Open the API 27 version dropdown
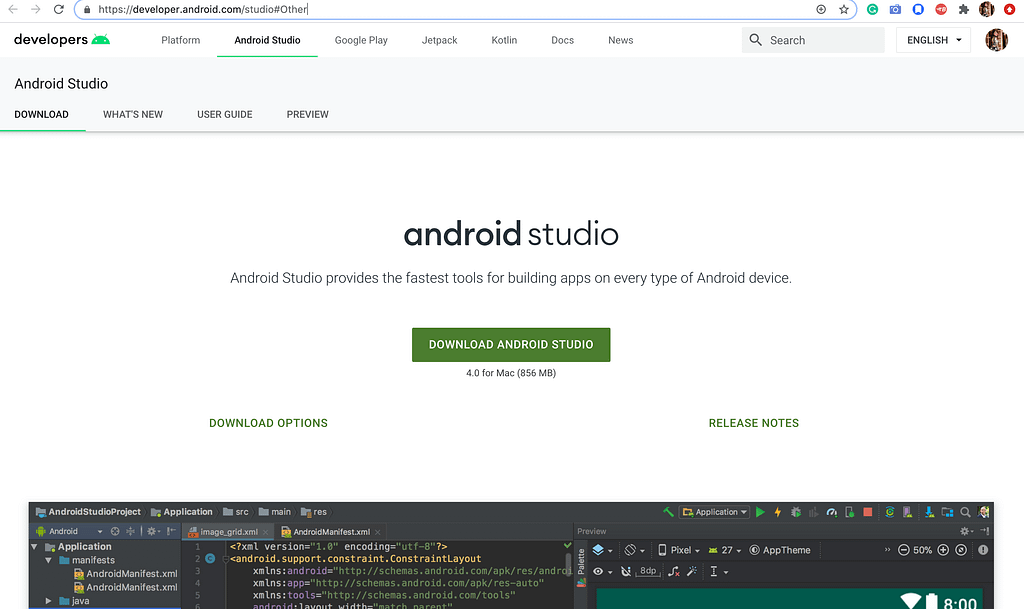 [x=725, y=550]
